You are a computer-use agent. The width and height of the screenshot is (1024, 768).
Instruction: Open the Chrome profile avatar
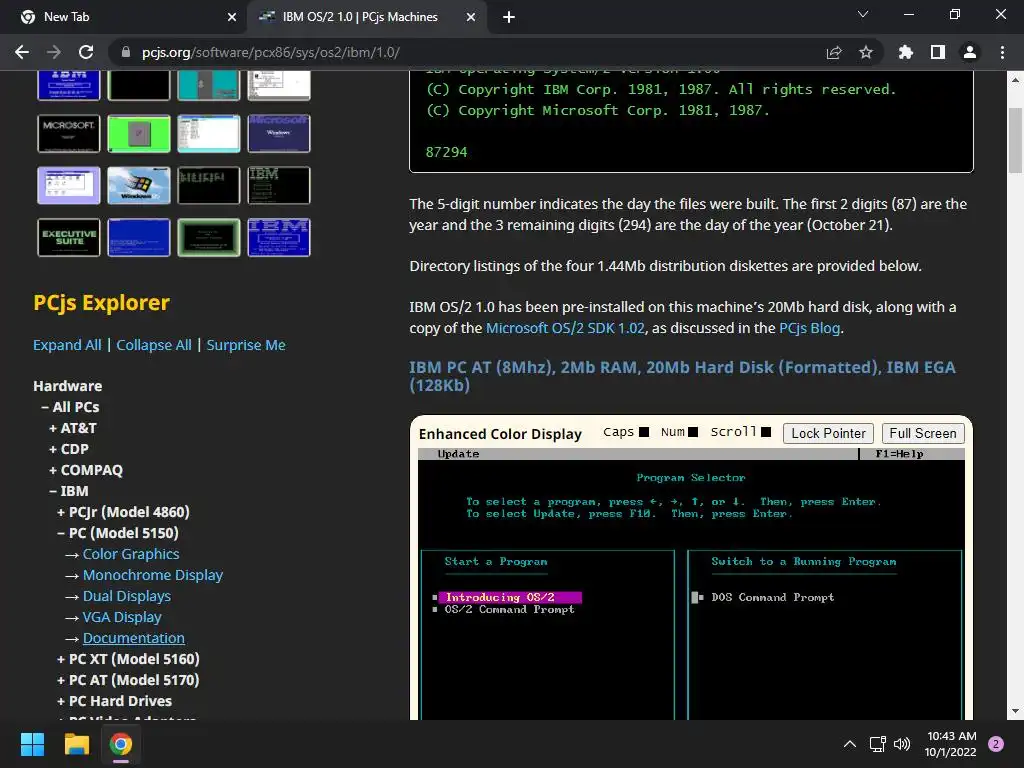970,52
